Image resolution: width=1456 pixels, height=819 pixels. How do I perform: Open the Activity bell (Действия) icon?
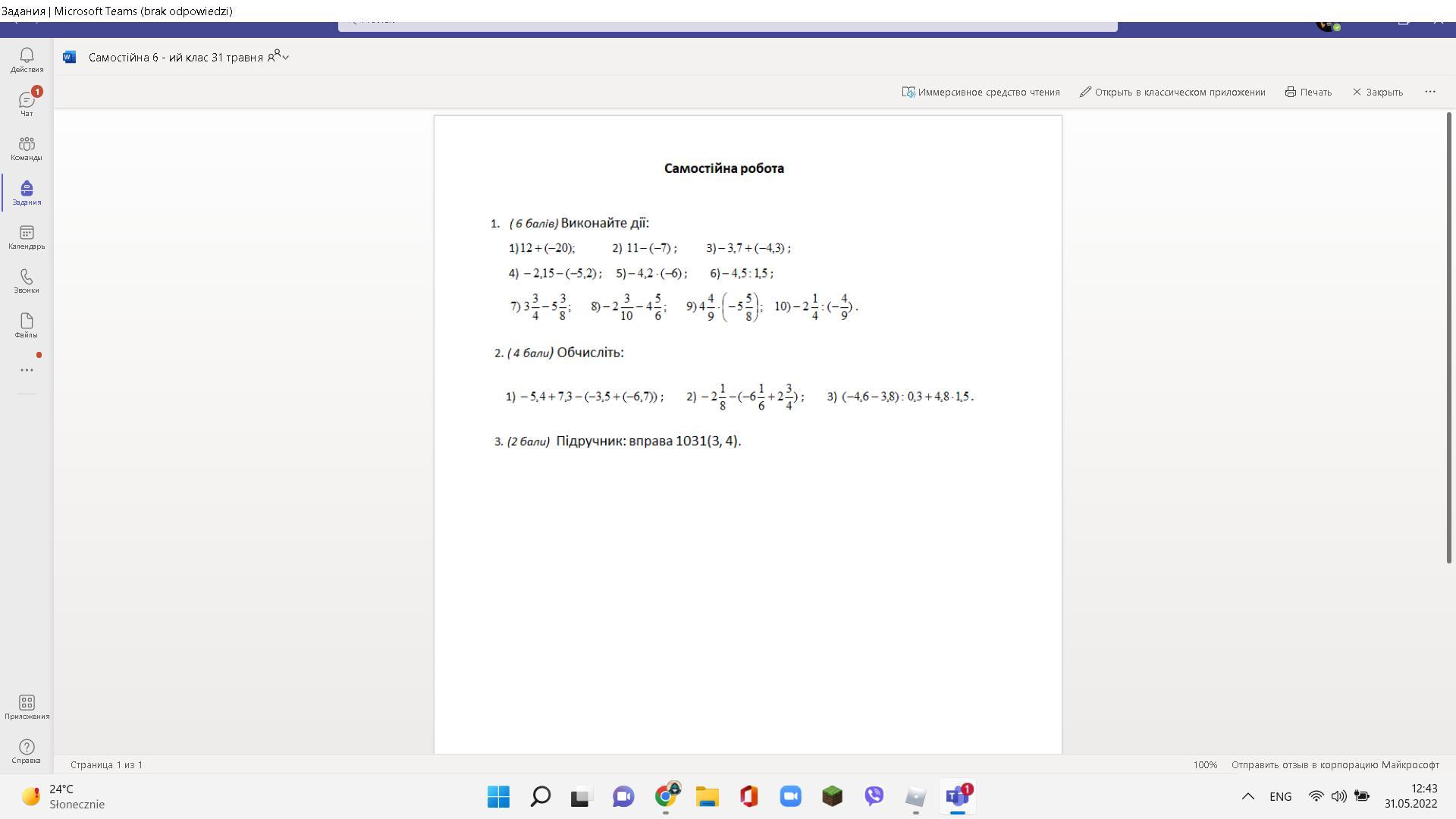tap(27, 59)
